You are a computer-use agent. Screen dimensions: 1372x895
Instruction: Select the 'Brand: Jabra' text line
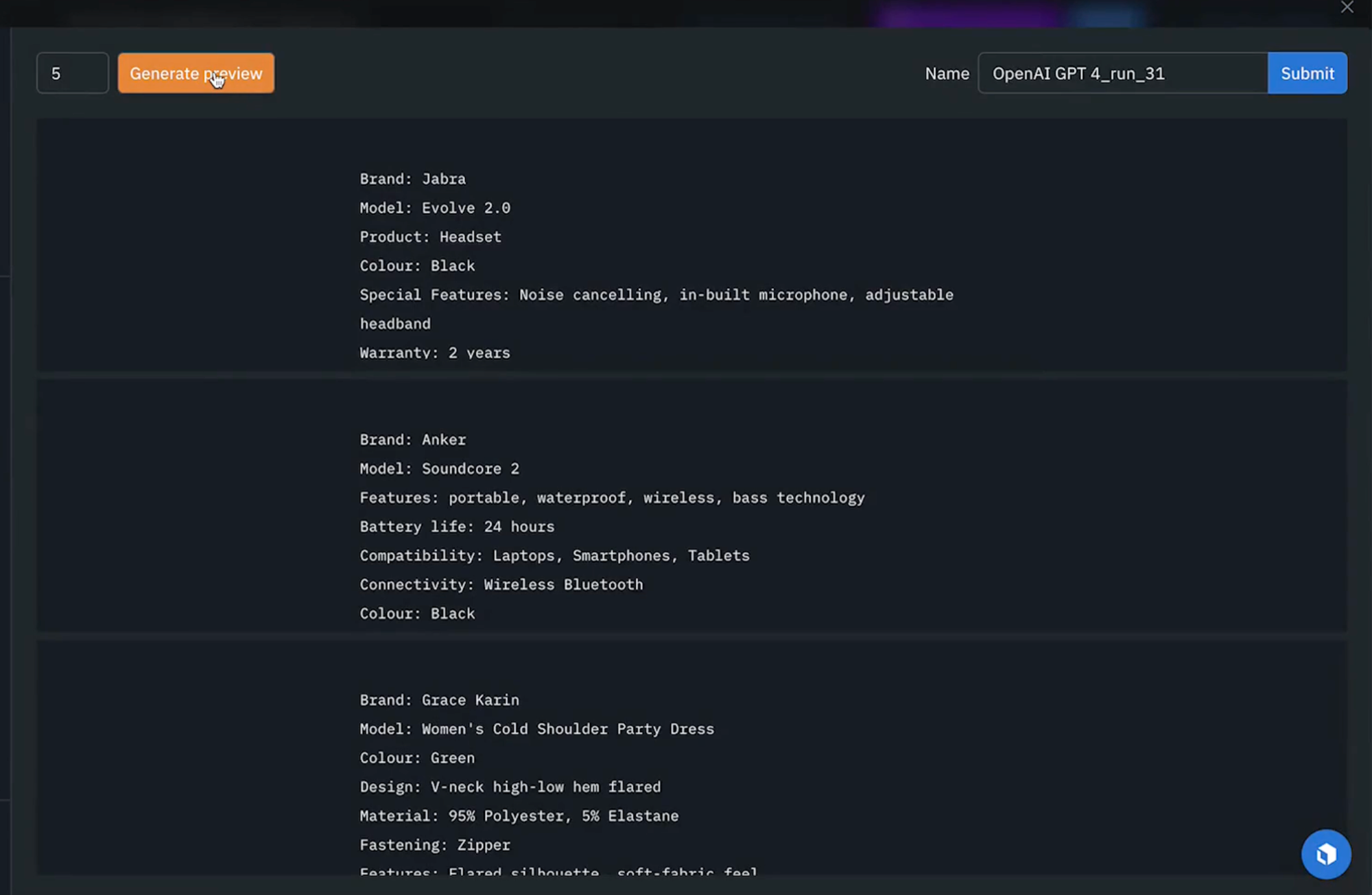pyautogui.click(x=412, y=179)
